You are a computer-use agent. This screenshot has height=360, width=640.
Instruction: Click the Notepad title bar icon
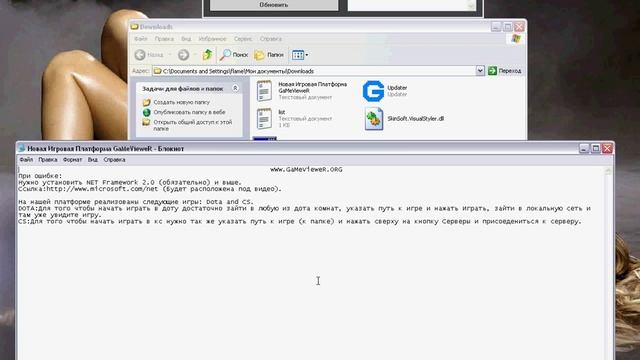coord(22,149)
